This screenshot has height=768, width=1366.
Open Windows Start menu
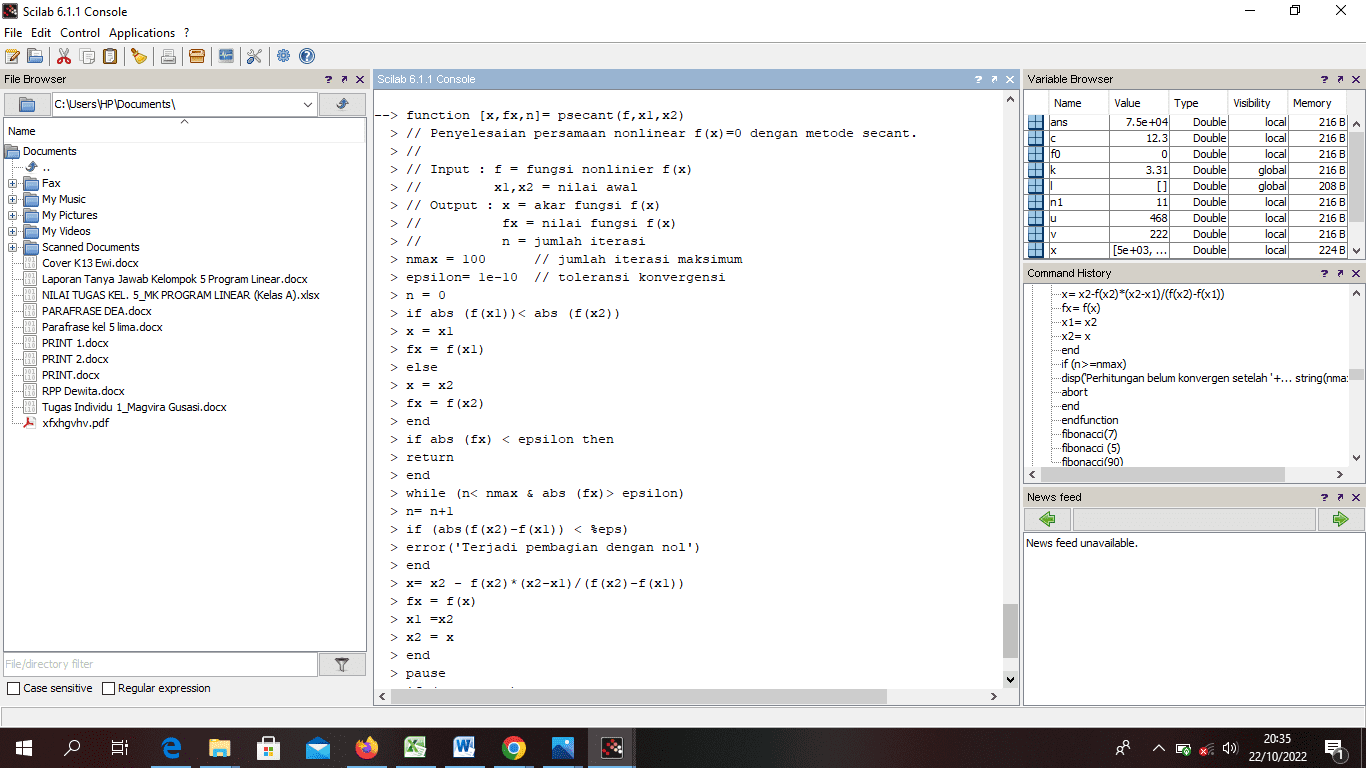24,747
